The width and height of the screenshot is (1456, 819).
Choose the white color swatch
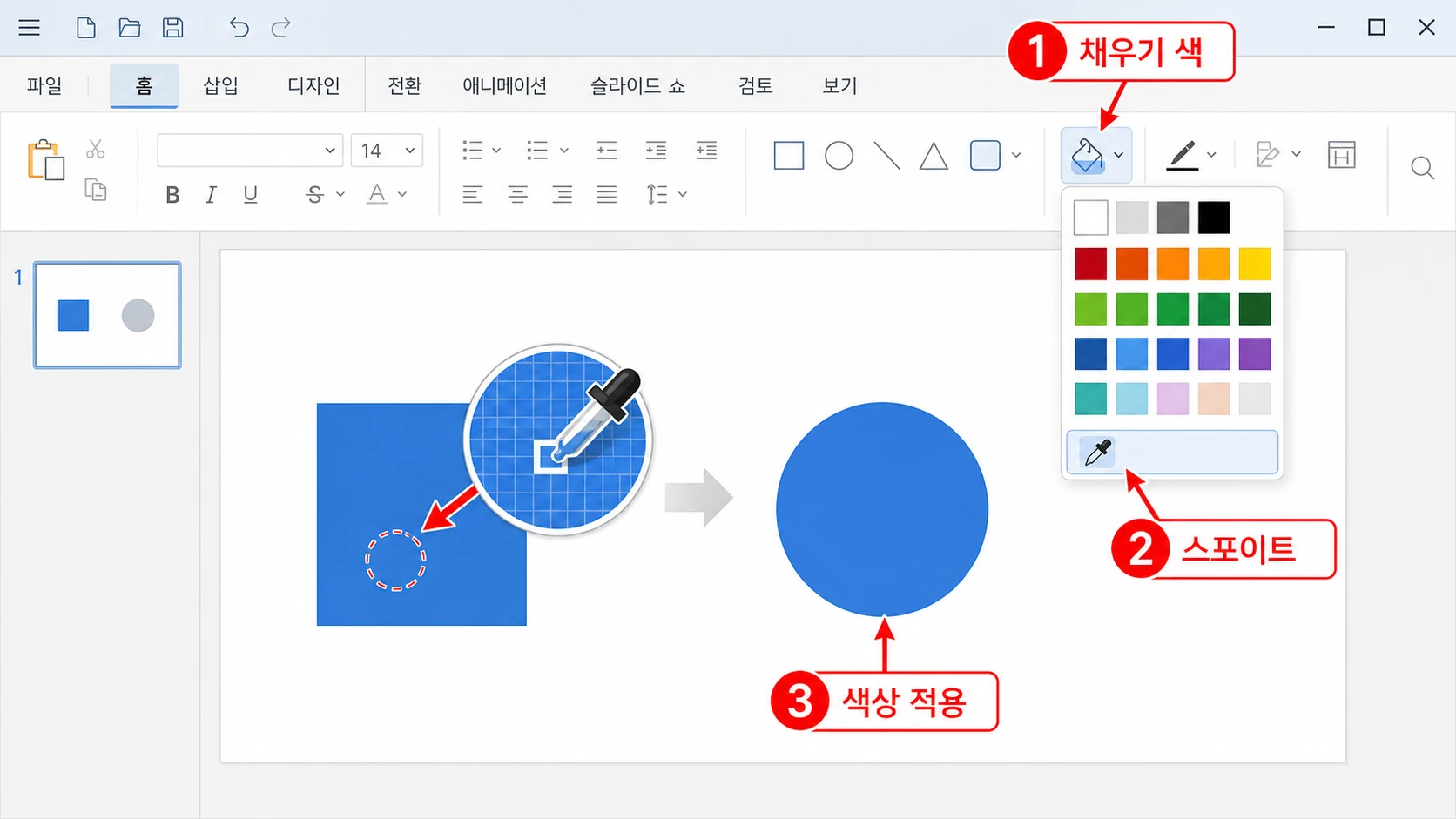tap(1090, 218)
